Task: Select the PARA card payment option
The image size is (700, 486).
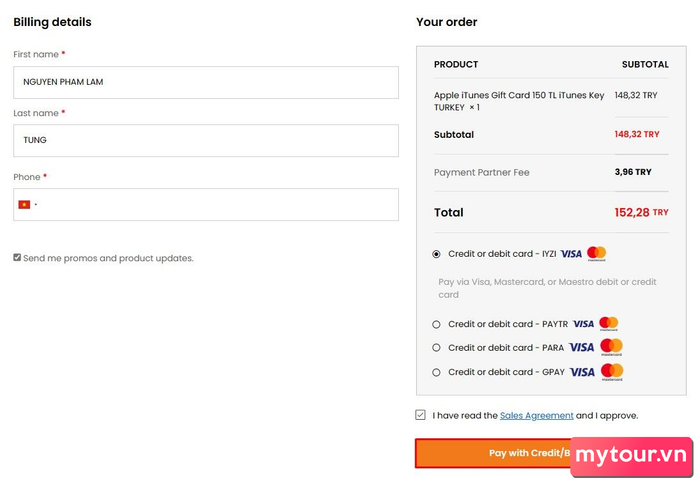Action: (436, 348)
